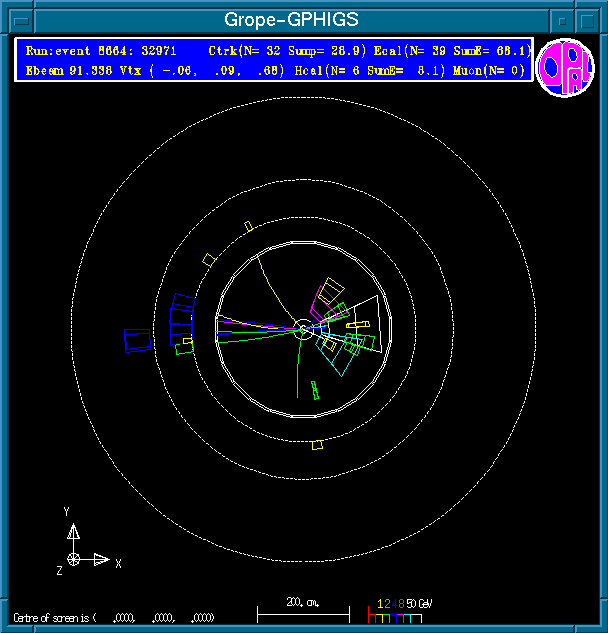Screen dimensions: 608x633
Task: Click the Centre of screen coordinates text
Action: click(x=113, y=617)
